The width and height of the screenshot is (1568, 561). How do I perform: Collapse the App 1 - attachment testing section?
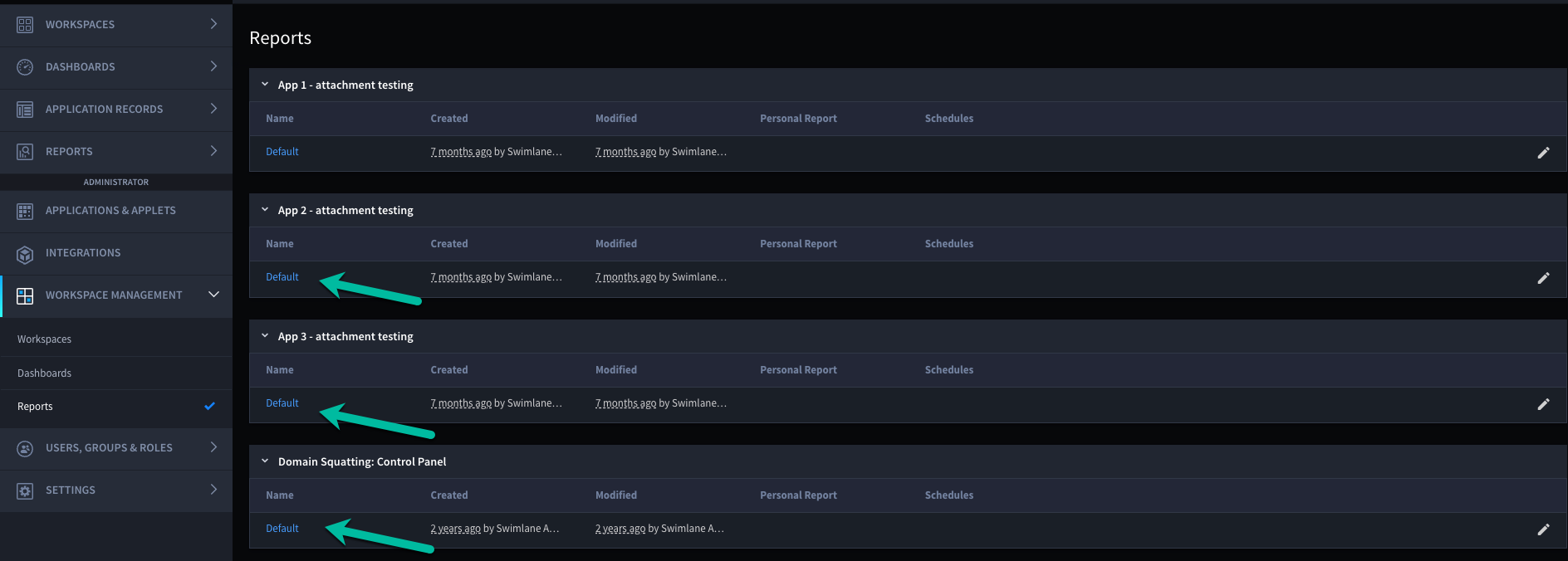[x=265, y=85]
